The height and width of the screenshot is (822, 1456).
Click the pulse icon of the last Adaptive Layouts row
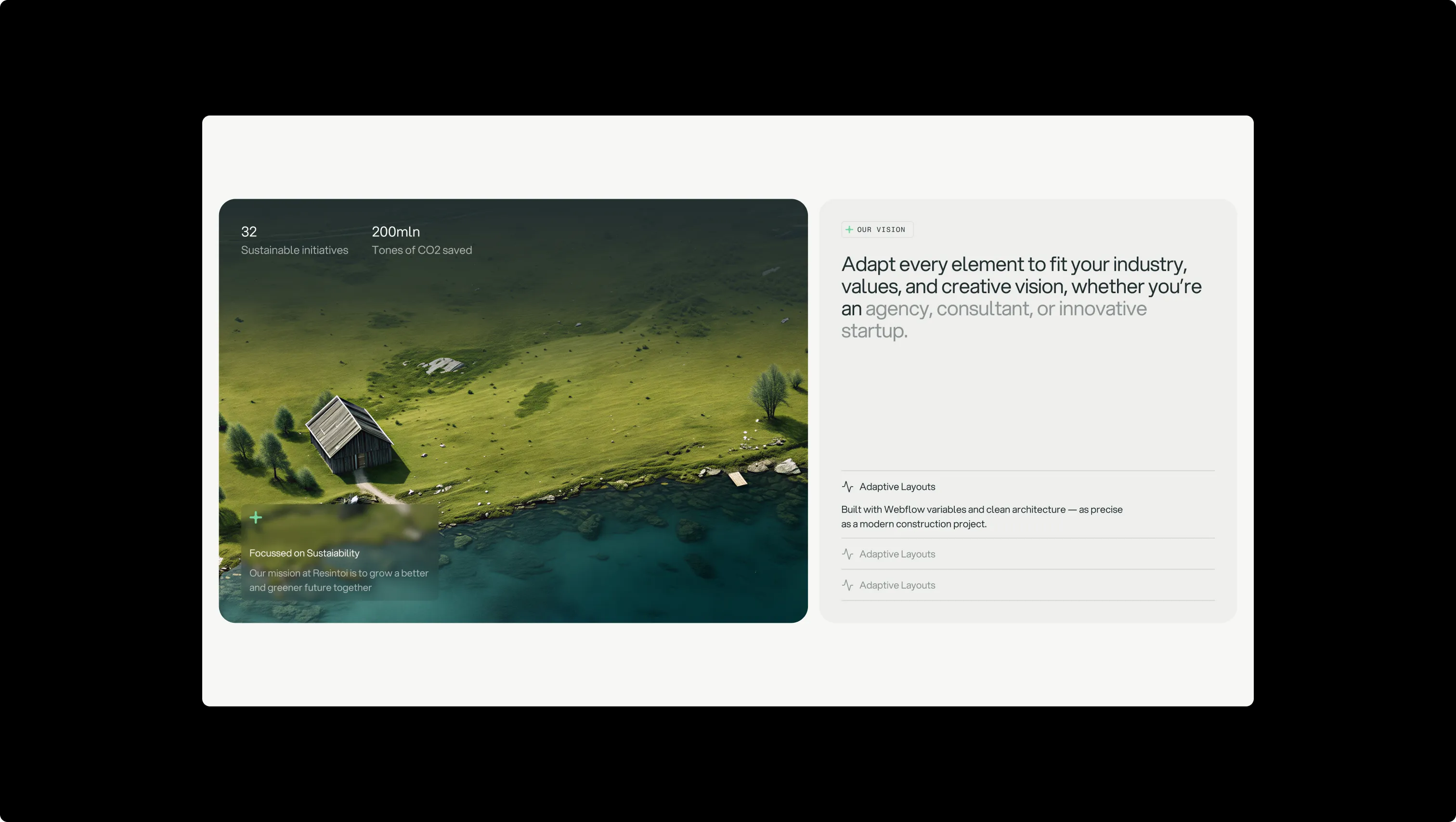pos(847,585)
